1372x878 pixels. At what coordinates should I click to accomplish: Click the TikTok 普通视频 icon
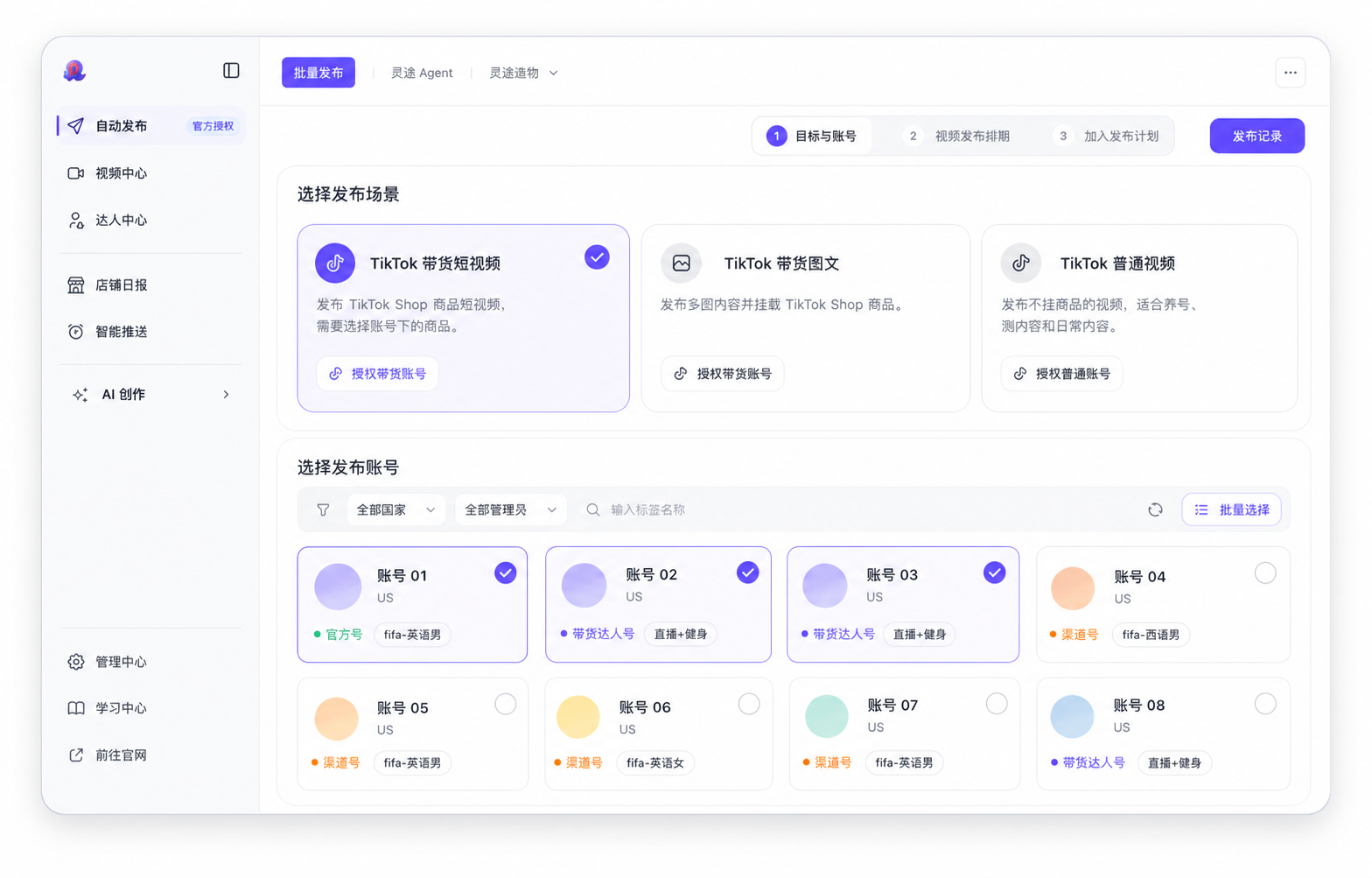click(1021, 263)
